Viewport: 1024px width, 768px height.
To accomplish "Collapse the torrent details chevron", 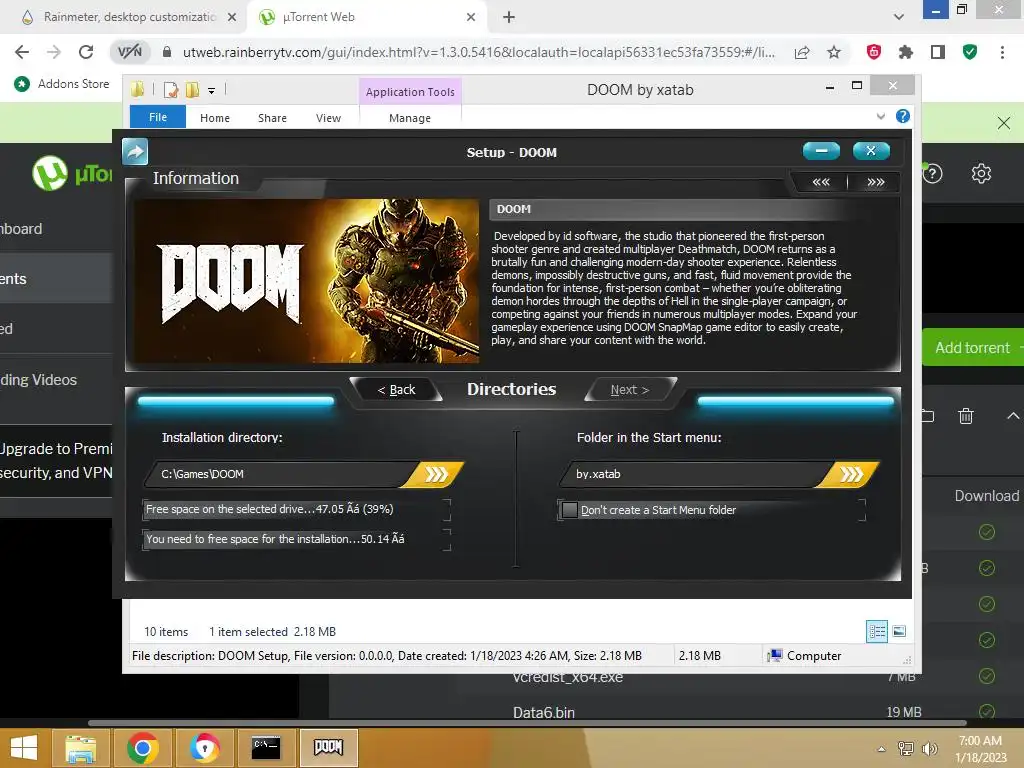I will tap(1013, 416).
